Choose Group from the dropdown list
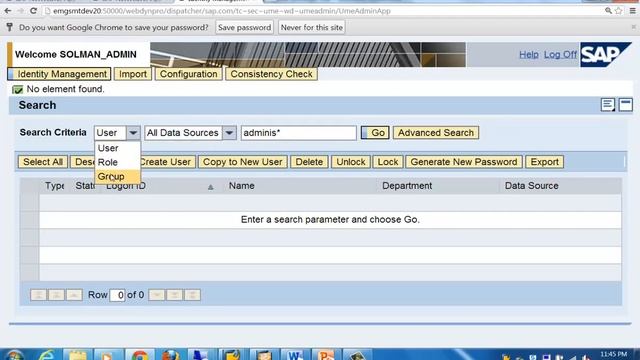Image resolution: width=640 pixels, height=360 pixels. (x=118, y=176)
